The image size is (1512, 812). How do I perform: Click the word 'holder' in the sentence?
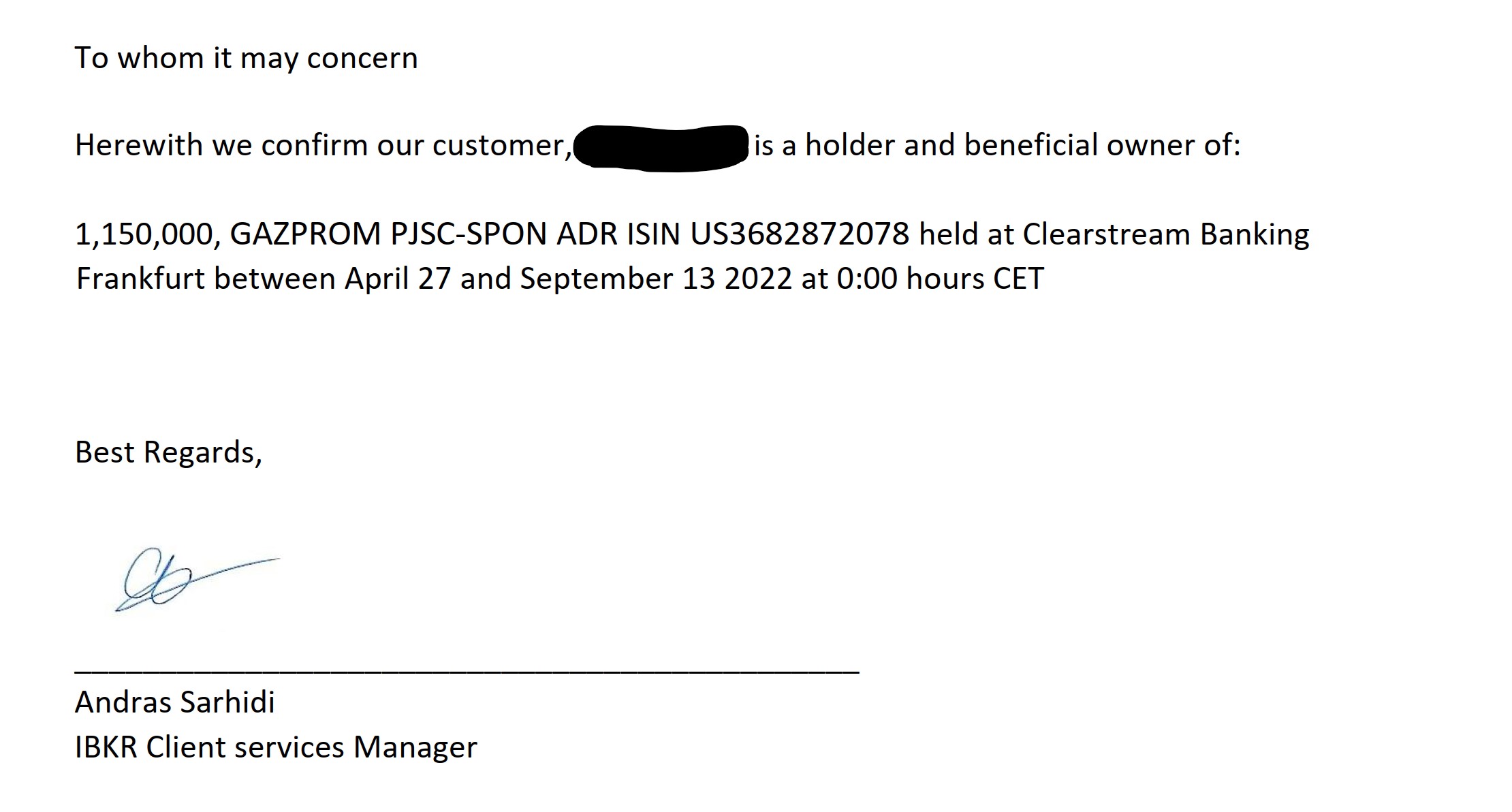[850, 146]
